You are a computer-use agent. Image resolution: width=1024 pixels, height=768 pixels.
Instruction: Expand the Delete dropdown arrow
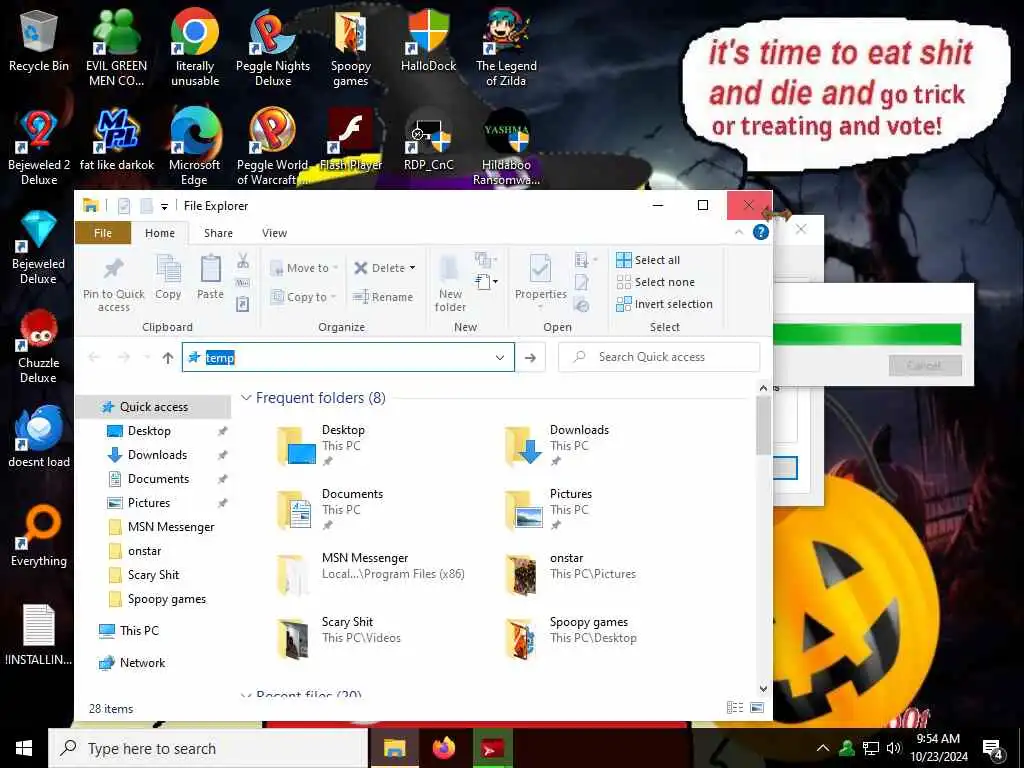(x=412, y=268)
